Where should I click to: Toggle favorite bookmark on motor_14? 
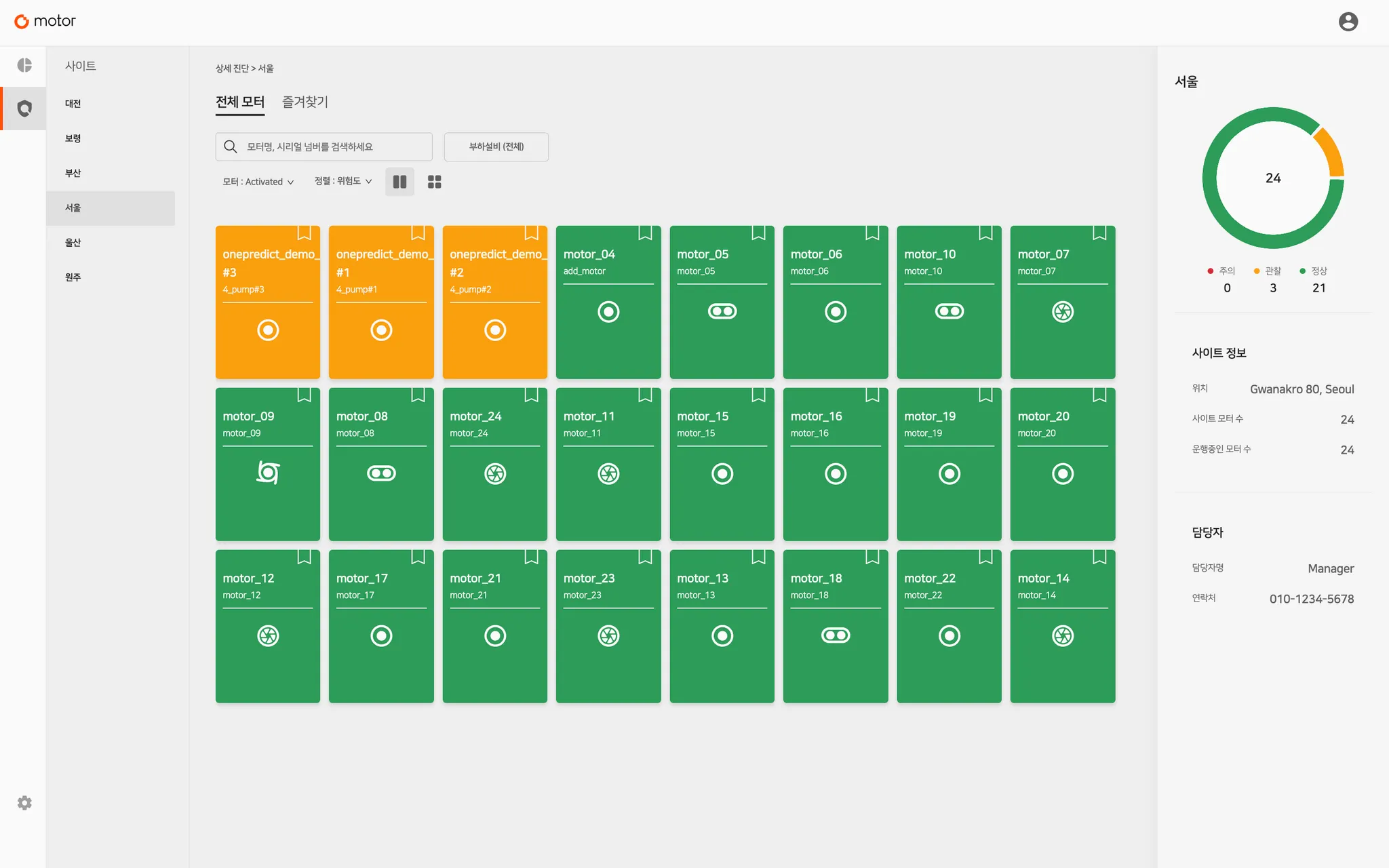tap(1099, 557)
